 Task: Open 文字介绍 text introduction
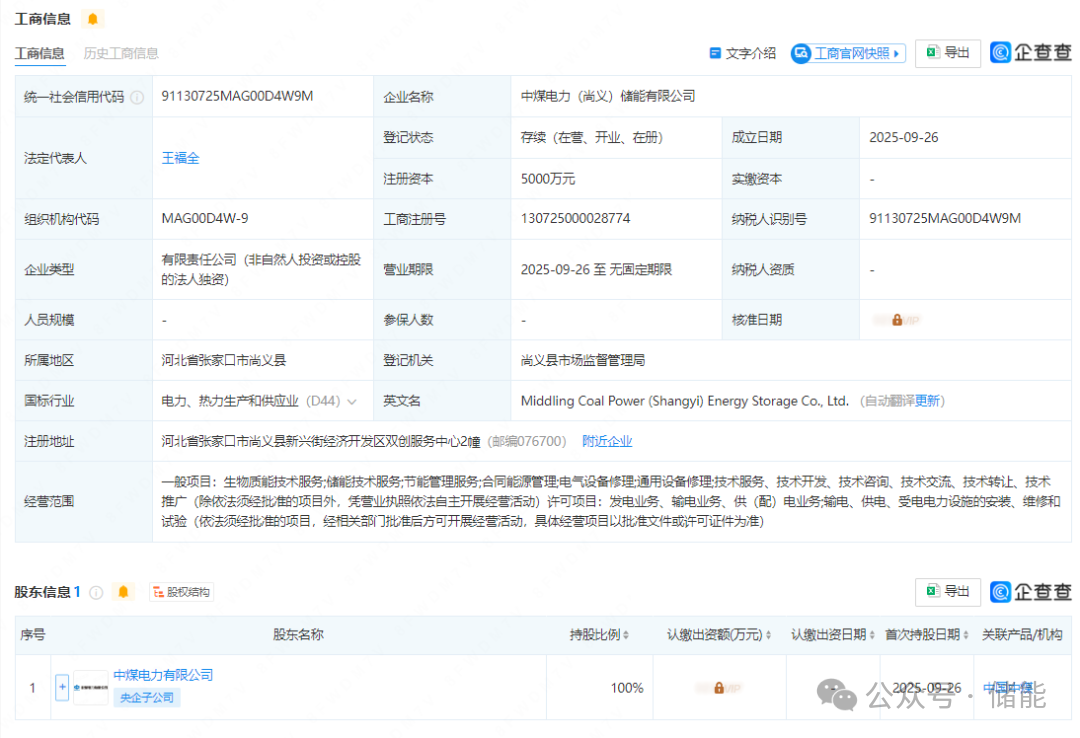pyautogui.click(x=742, y=53)
